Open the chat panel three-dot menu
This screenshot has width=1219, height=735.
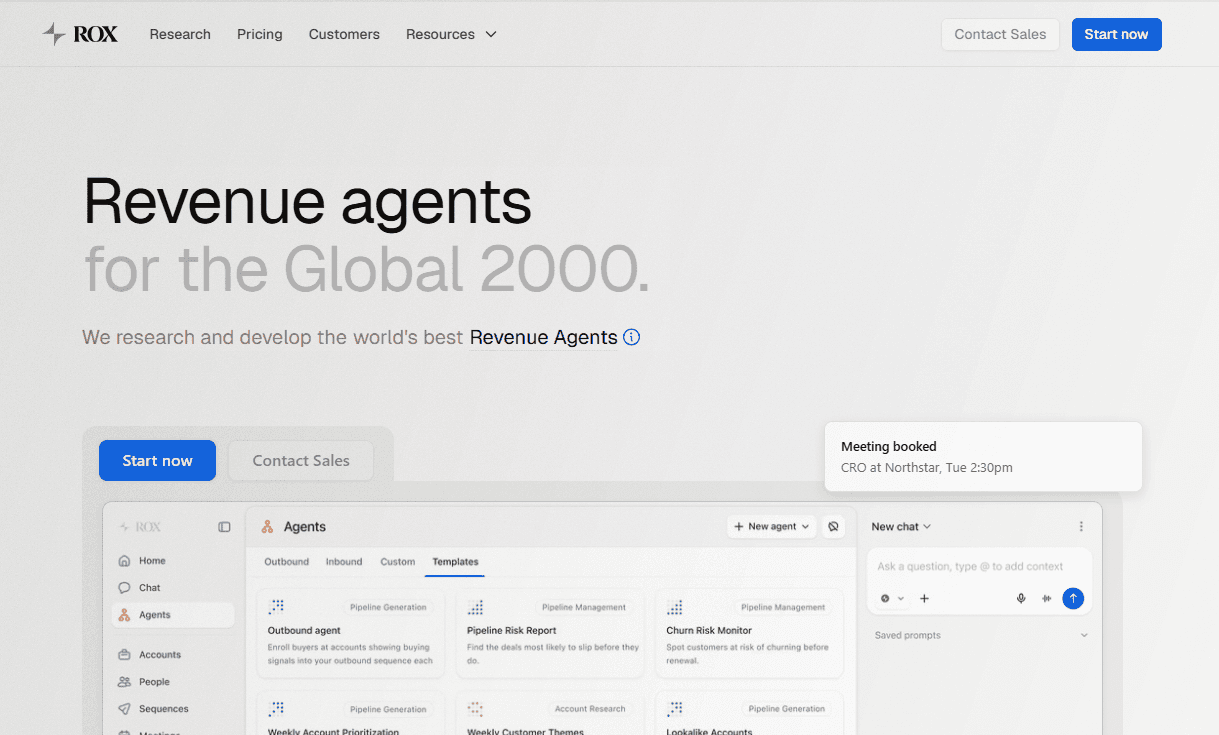click(1081, 527)
